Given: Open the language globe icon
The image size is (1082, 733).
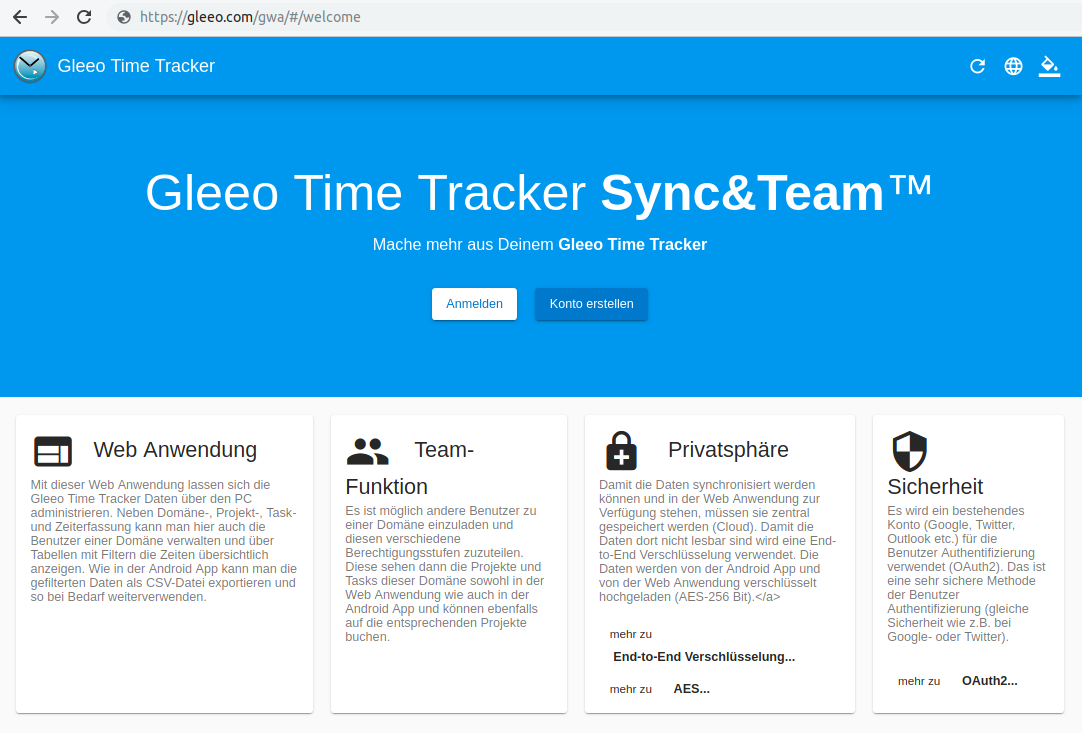Looking at the screenshot, I should tap(1013, 66).
